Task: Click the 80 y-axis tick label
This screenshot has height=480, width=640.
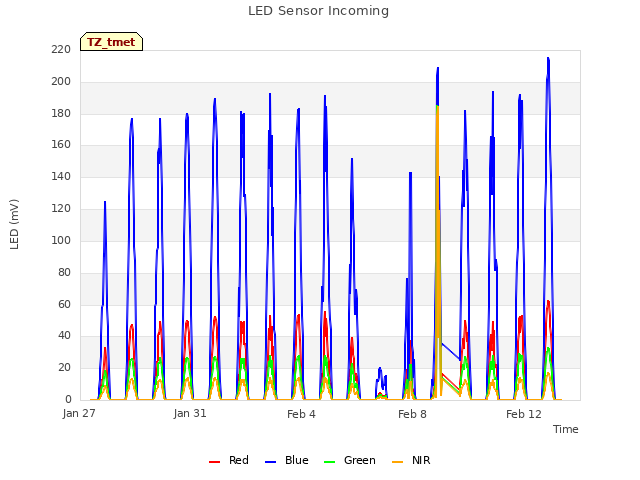Action: click(x=64, y=272)
